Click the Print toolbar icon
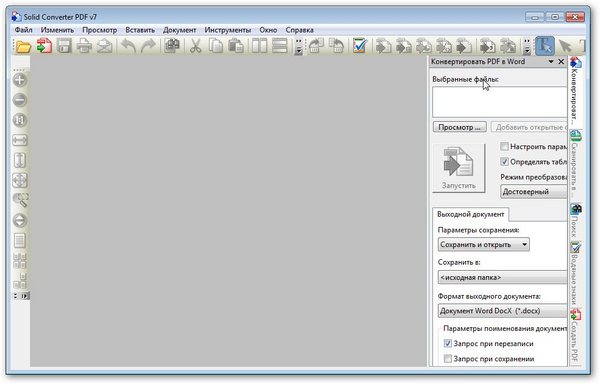The image size is (600, 384). pos(84,46)
